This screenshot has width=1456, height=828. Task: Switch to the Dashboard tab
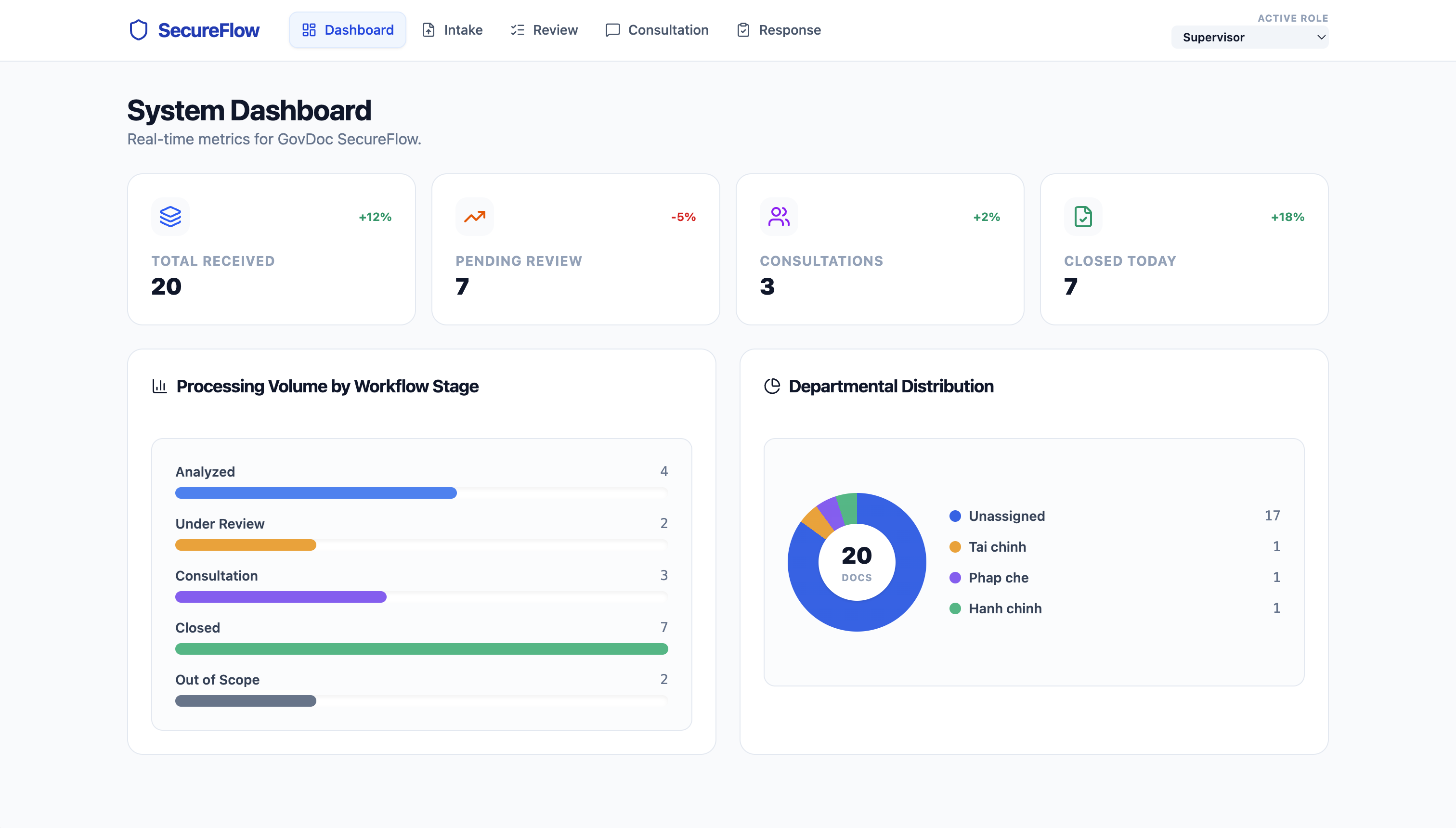(348, 30)
